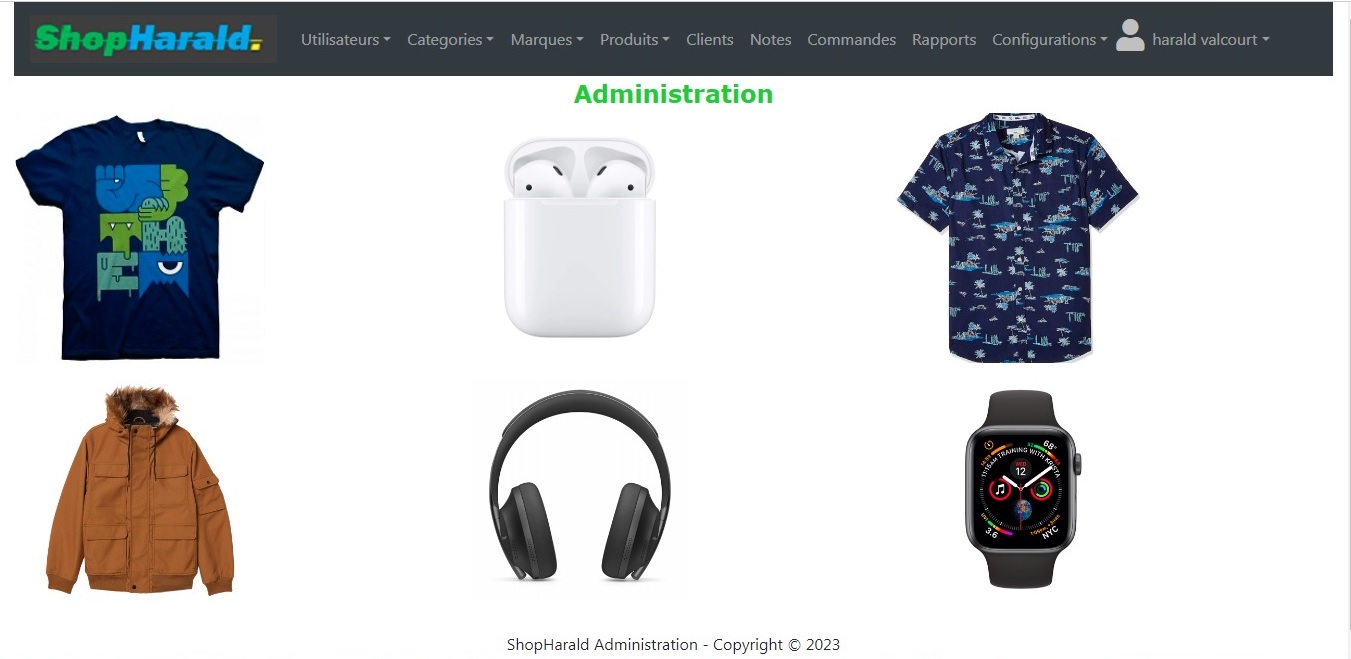Viewport: 1351px width, 659px height.
Task: Click the Hawaiian print shirt image
Action: pyautogui.click(x=1018, y=238)
